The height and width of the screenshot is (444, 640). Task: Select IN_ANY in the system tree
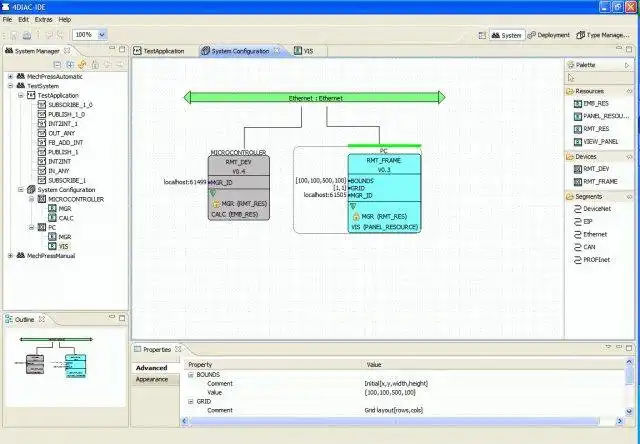(59, 171)
